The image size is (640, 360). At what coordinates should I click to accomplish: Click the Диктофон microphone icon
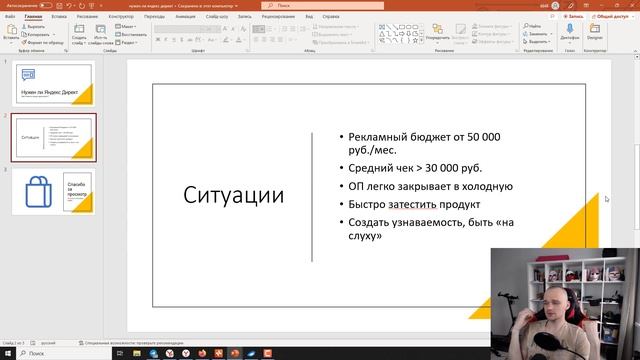(569, 29)
